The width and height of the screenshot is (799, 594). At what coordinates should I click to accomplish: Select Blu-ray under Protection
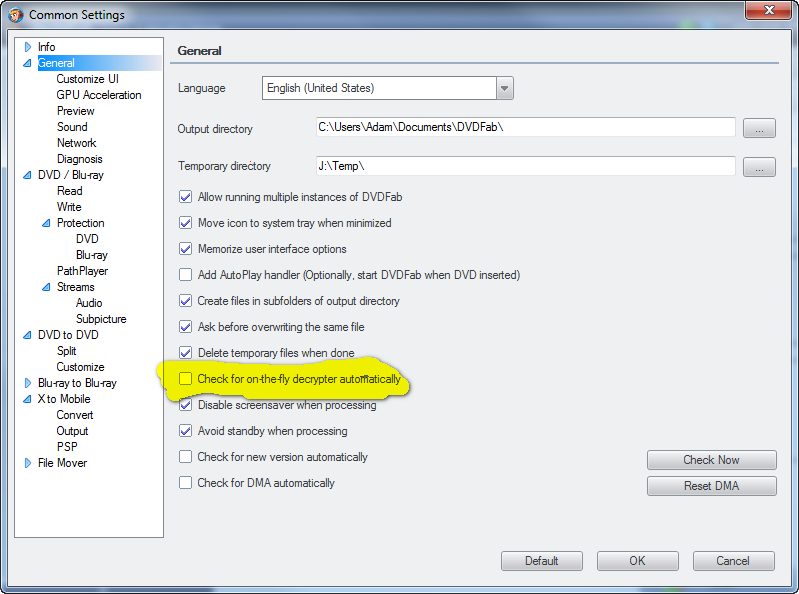92,255
